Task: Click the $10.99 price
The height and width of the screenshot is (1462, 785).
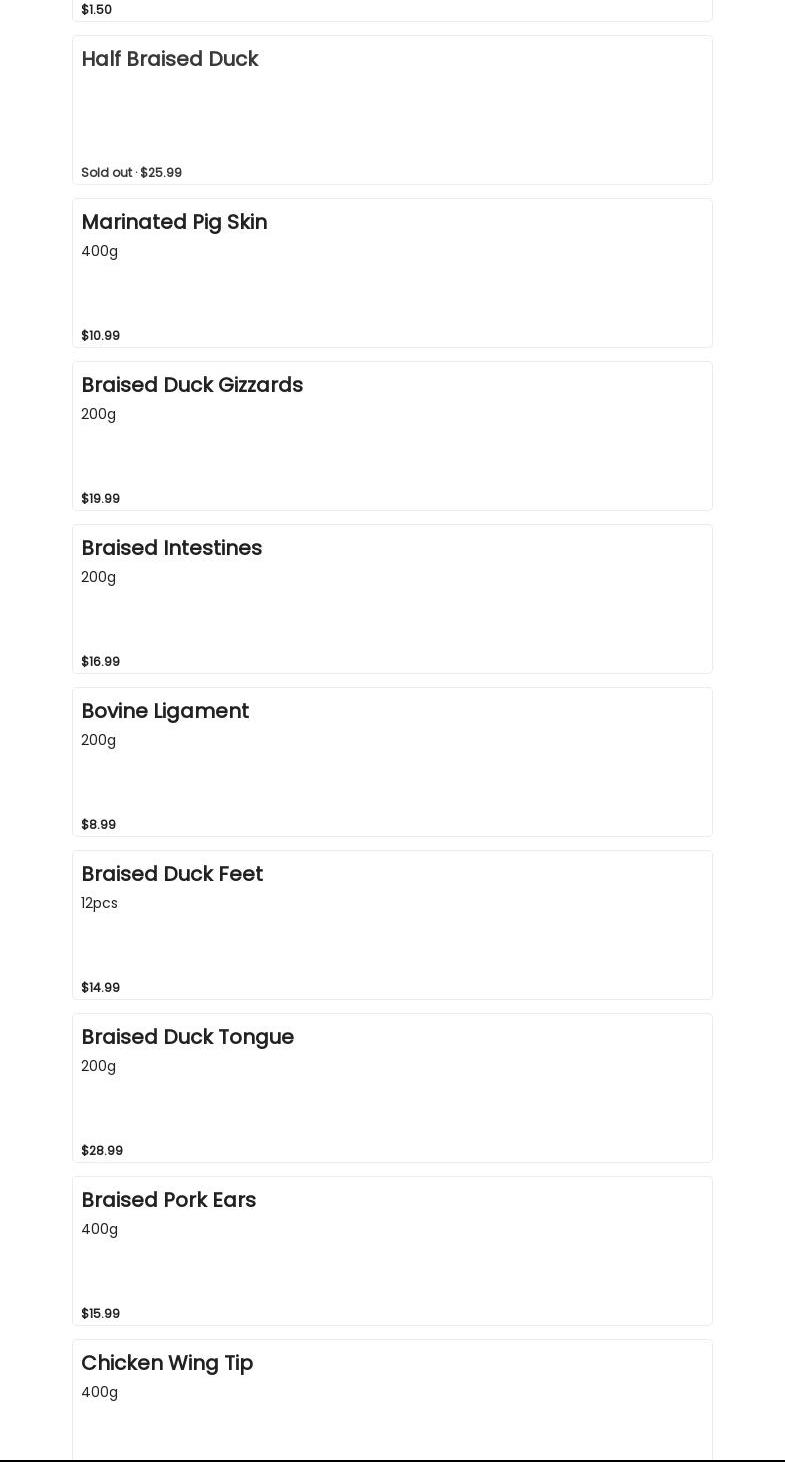Action: [100, 335]
